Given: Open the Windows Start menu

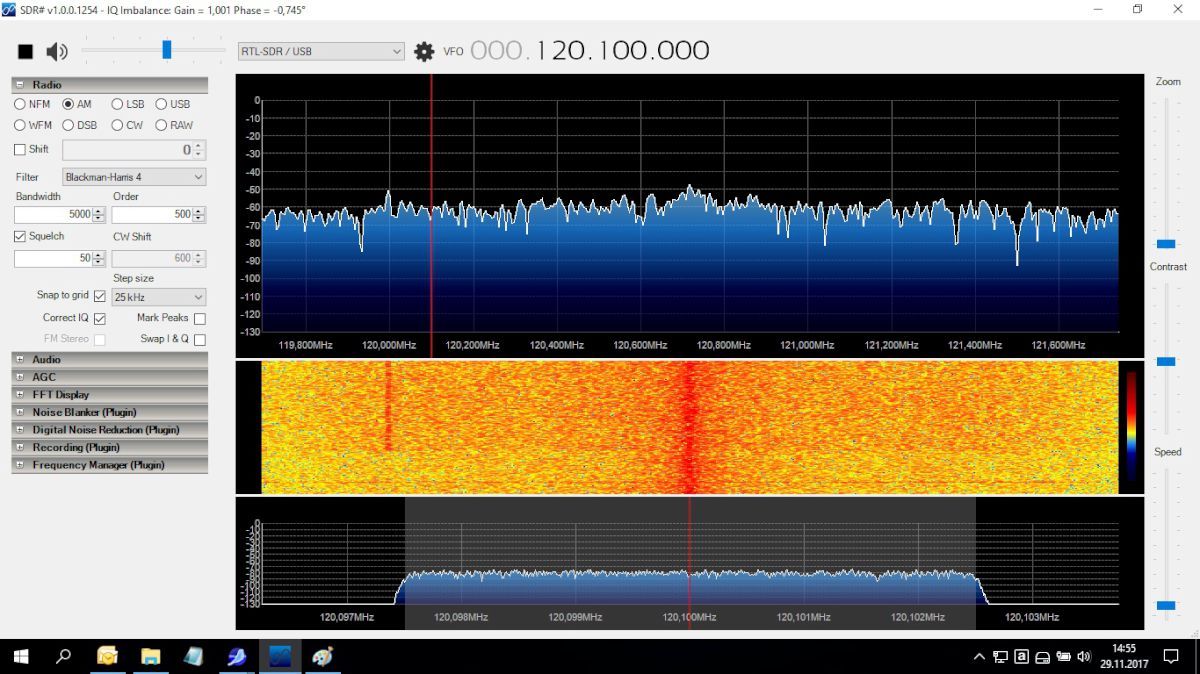Looking at the screenshot, I should 20,657.
